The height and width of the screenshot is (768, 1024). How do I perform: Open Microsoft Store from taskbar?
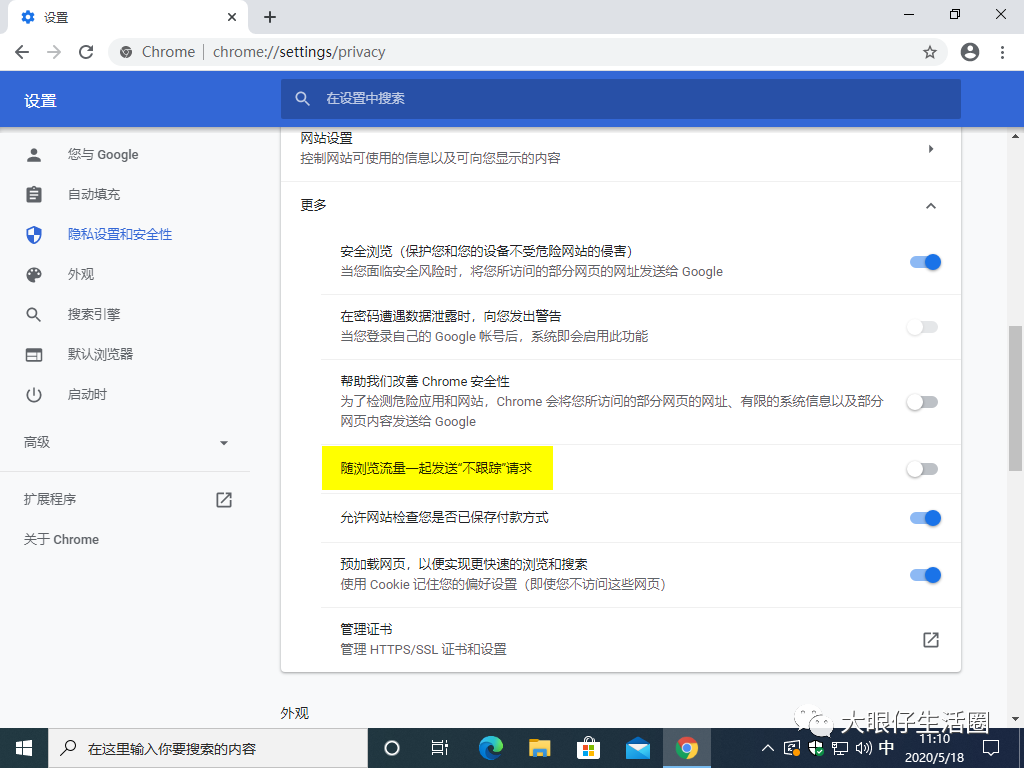588,748
